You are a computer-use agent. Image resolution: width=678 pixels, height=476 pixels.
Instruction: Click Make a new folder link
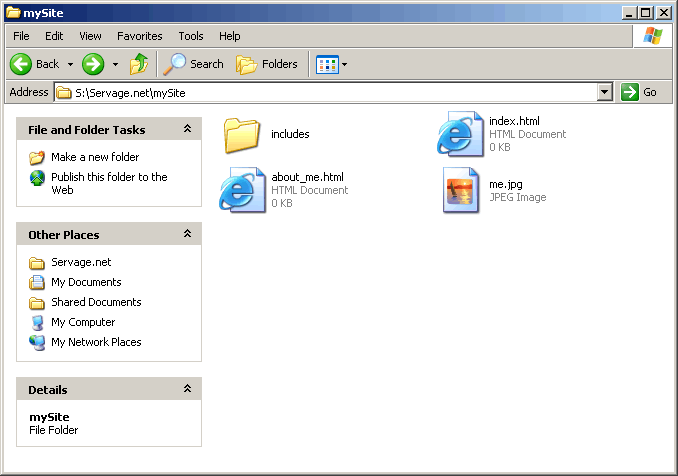pyautogui.click(x=95, y=157)
